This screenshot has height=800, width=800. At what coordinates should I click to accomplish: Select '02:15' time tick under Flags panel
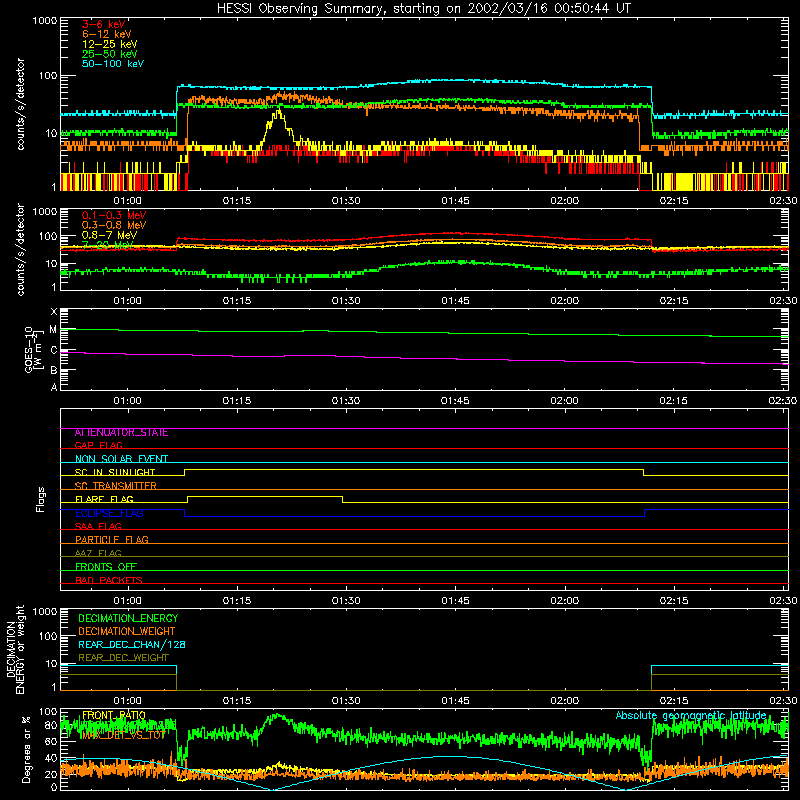(673, 601)
